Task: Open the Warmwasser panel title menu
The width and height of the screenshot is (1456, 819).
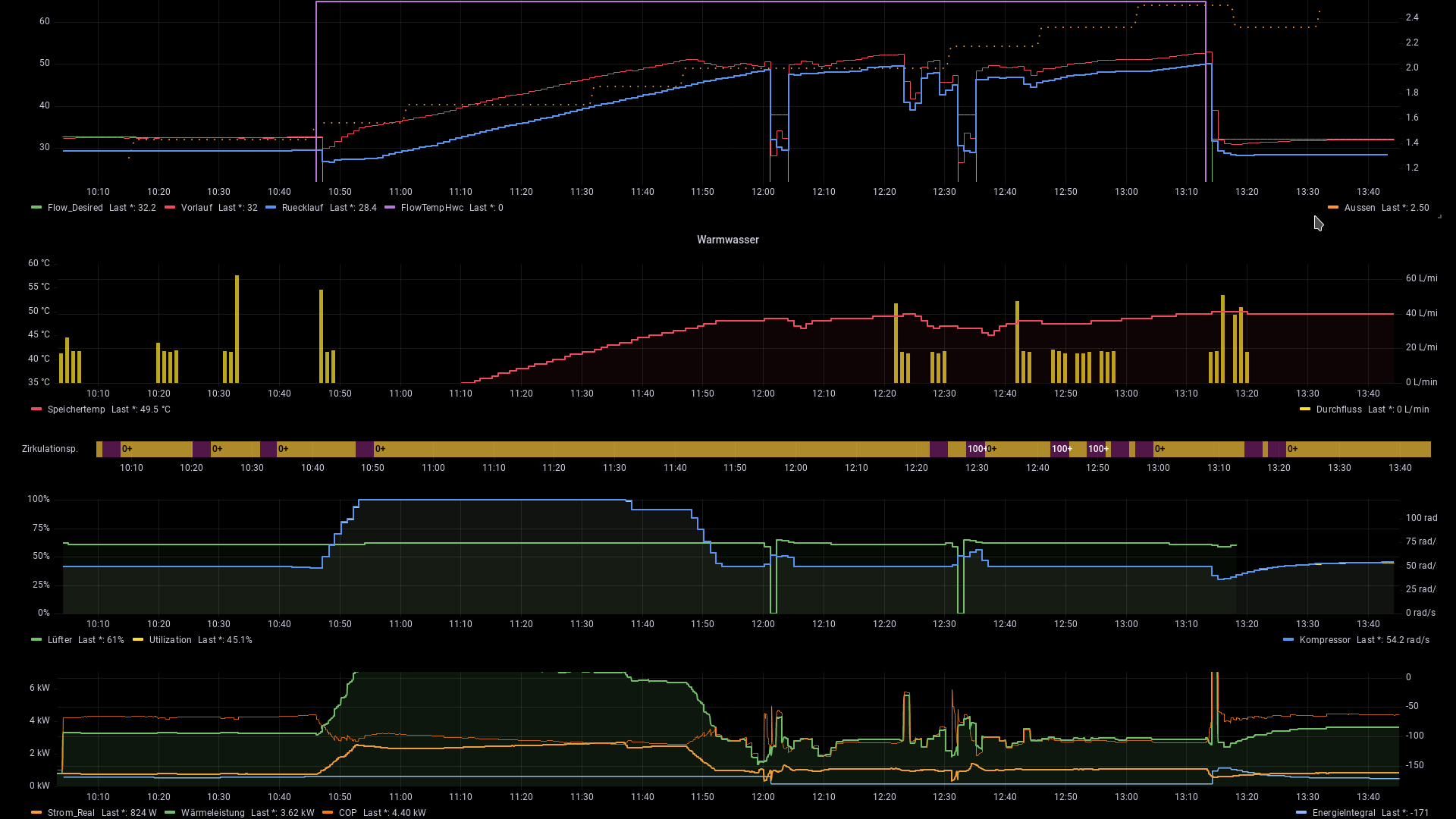Action: tap(728, 240)
